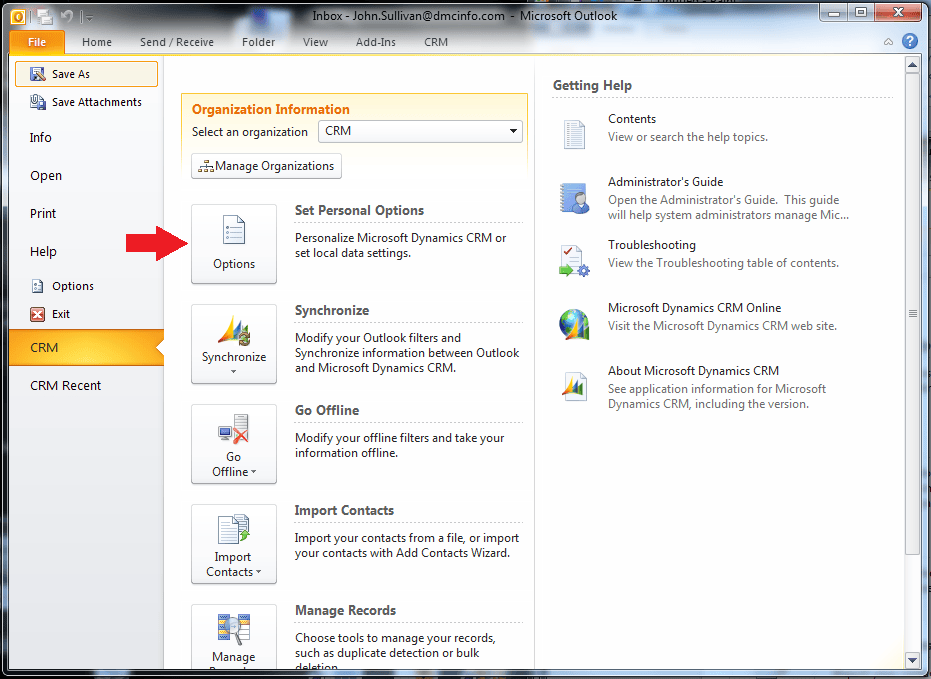Click the red Exit icon in the sidebar
The image size is (931, 679).
(37, 314)
